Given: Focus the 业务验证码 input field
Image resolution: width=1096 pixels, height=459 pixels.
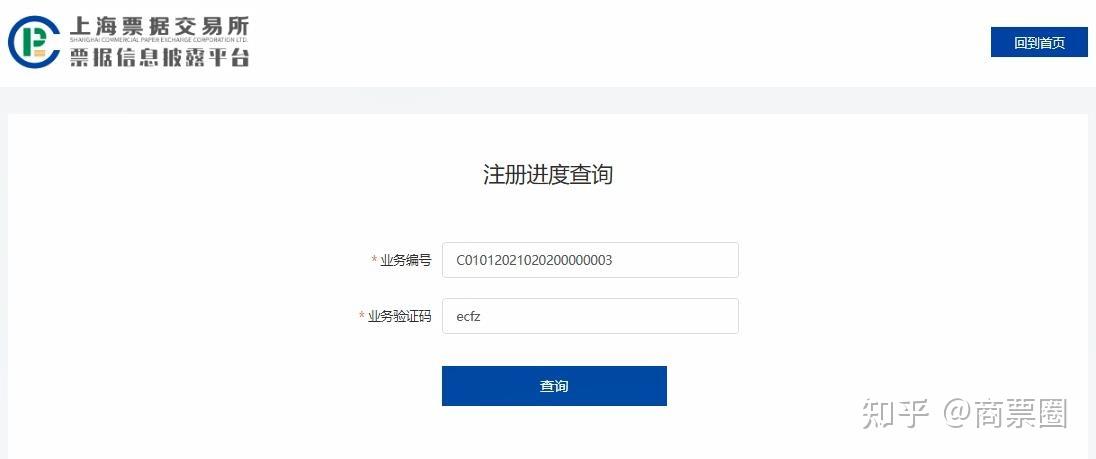Looking at the screenshot, I should point(590,316).
